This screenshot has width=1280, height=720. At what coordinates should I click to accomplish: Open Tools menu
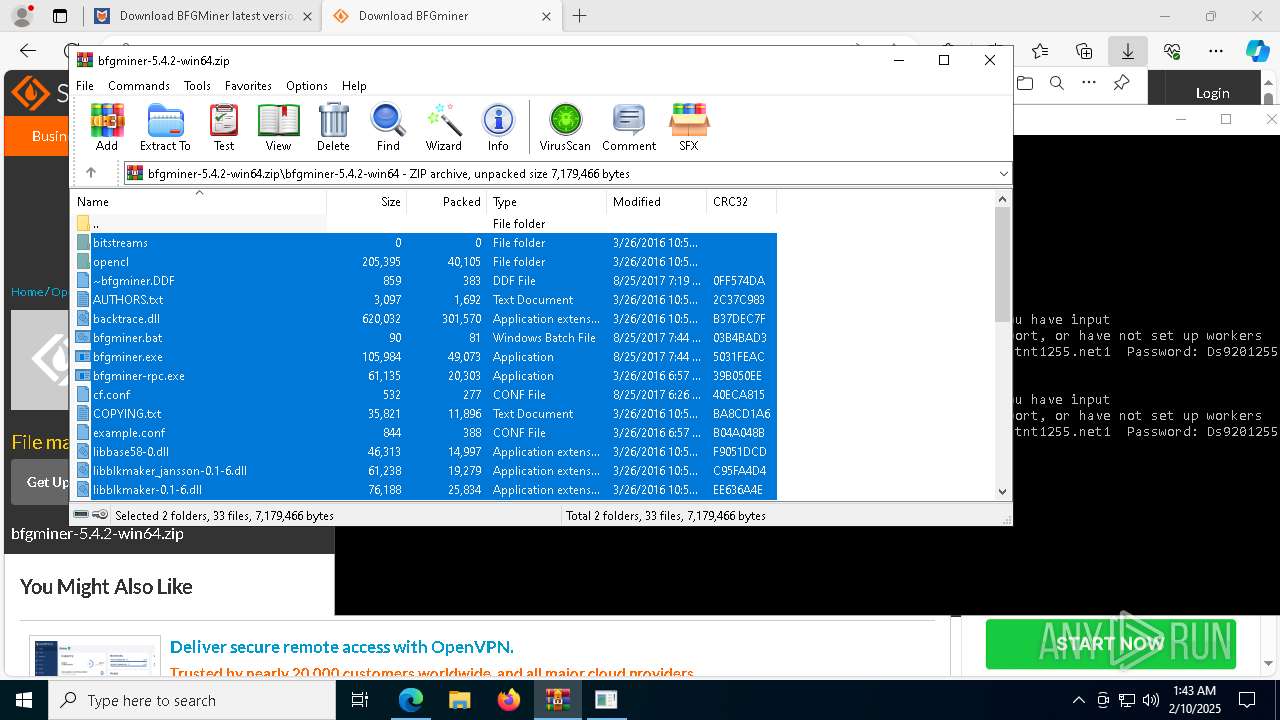pyautogui.click(x=197, y=86)
